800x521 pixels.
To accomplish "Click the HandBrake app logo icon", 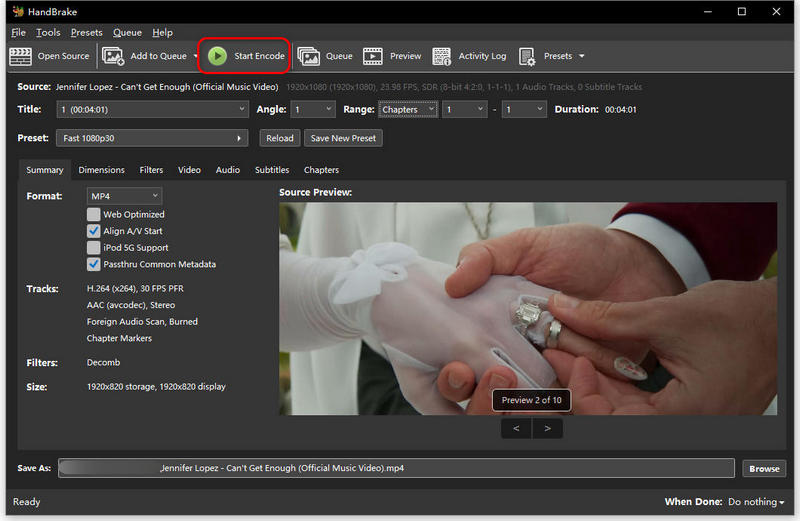I will tap(17, 12).
